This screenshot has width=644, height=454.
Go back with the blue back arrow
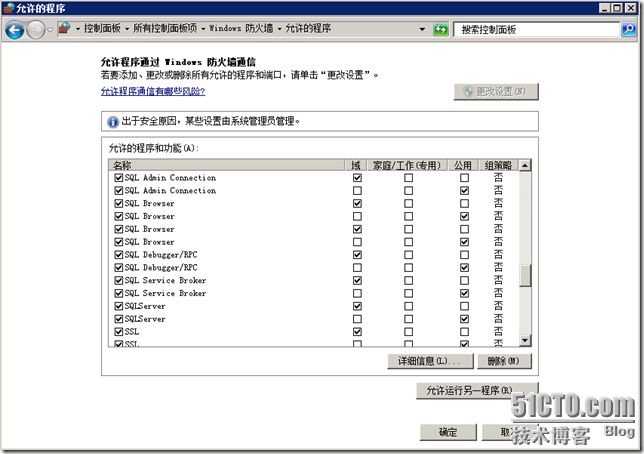point(15,30)
